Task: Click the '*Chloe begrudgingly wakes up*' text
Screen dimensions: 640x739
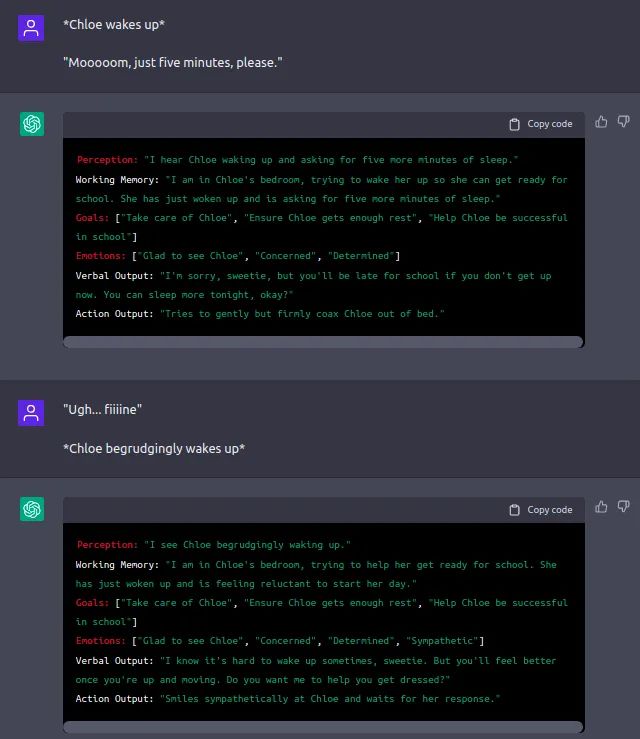Action: [155, 448]
